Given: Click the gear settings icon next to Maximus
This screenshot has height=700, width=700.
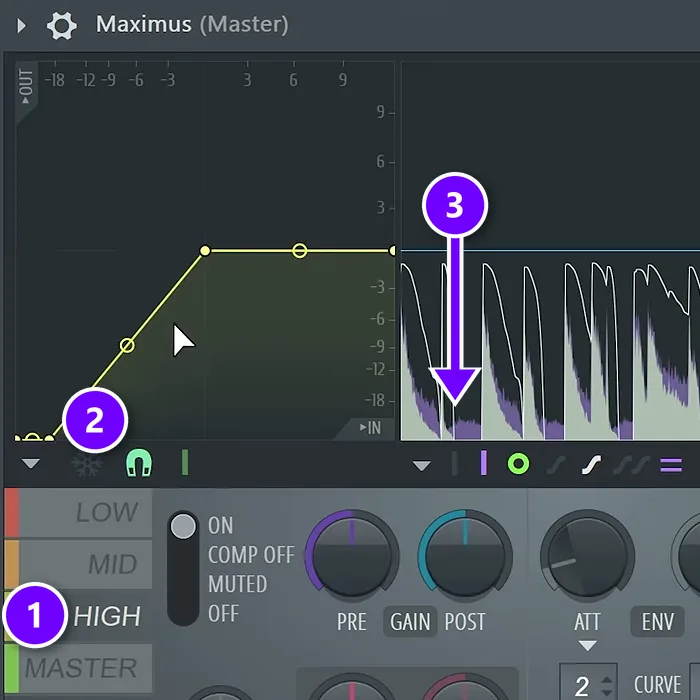Looking at the screenshot, I should tap(62, 25).
